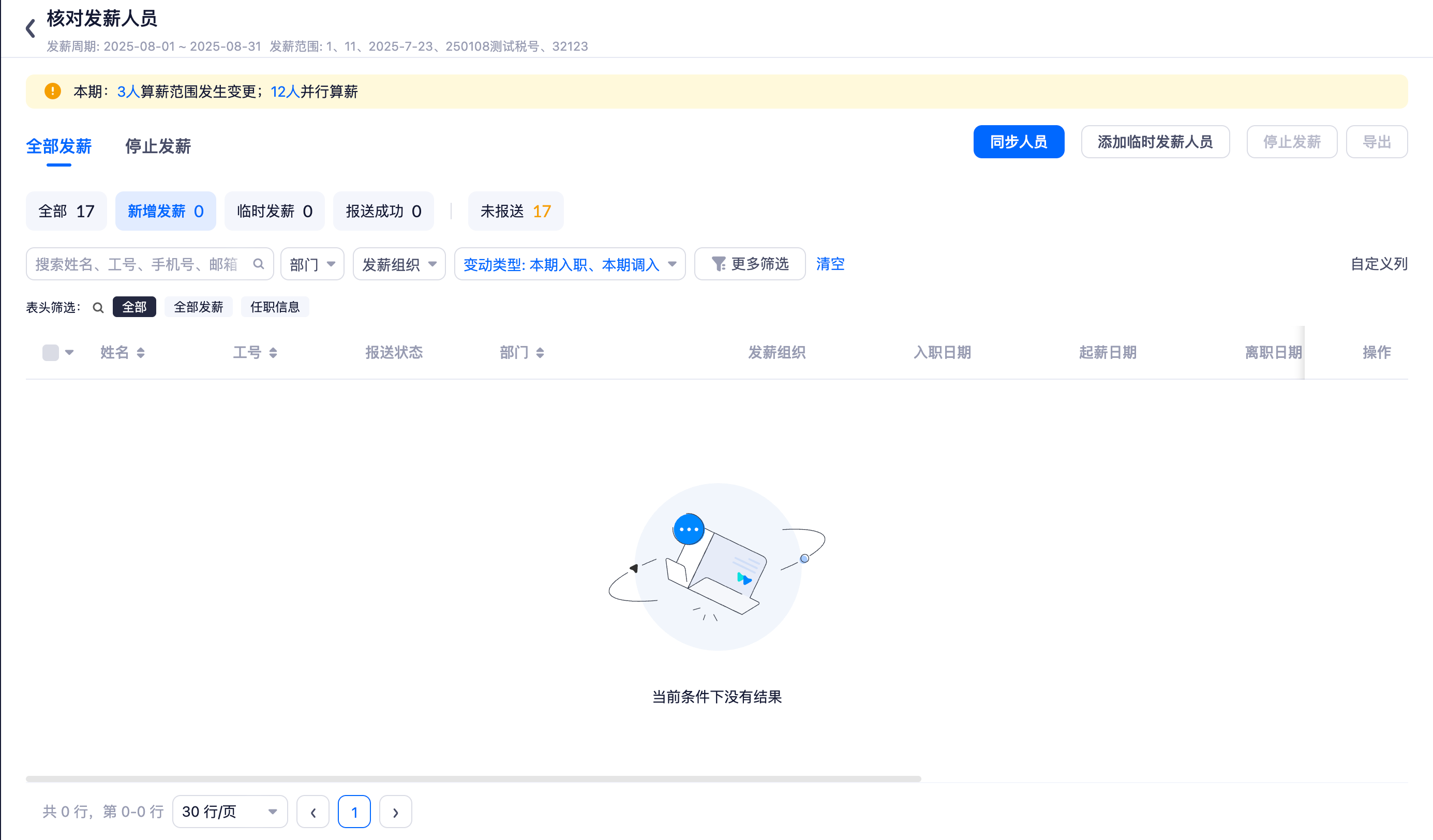
Task: Click the 入职日期 column header
Action: point(942,353)
